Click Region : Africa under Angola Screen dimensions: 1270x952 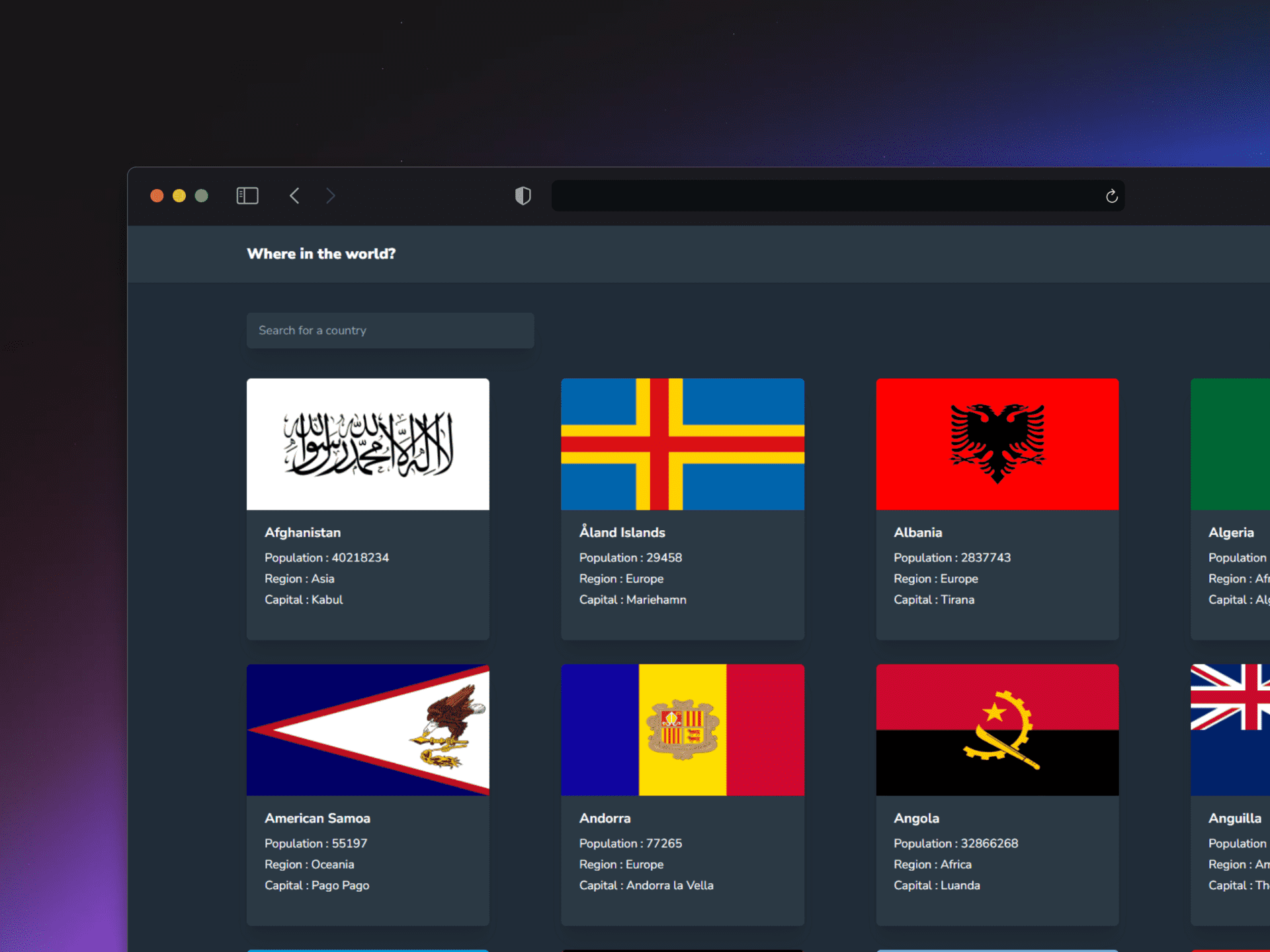933,864
